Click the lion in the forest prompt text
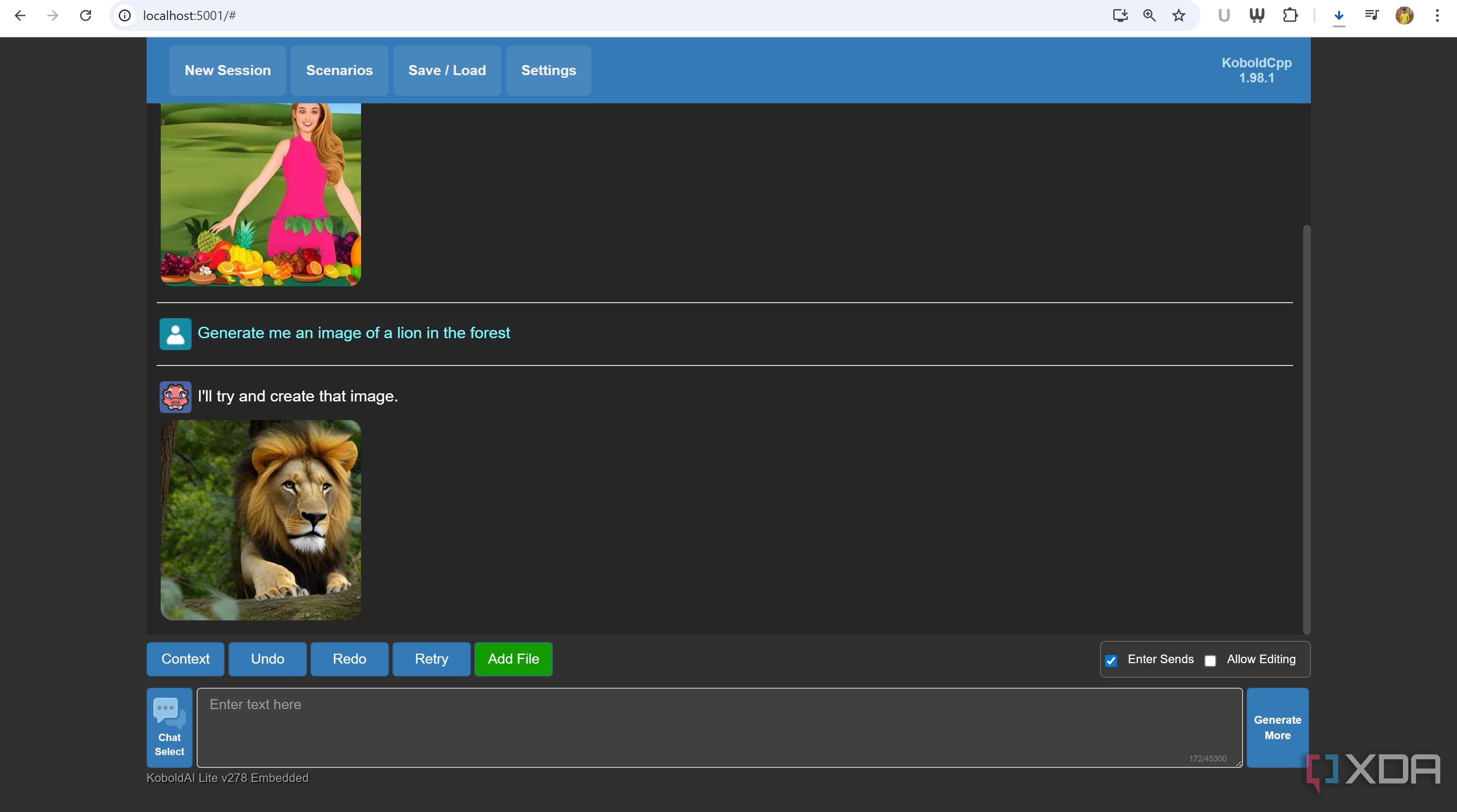Image resolution: width=1457 pixels, height=812 pixels. [x=353, y=333]
